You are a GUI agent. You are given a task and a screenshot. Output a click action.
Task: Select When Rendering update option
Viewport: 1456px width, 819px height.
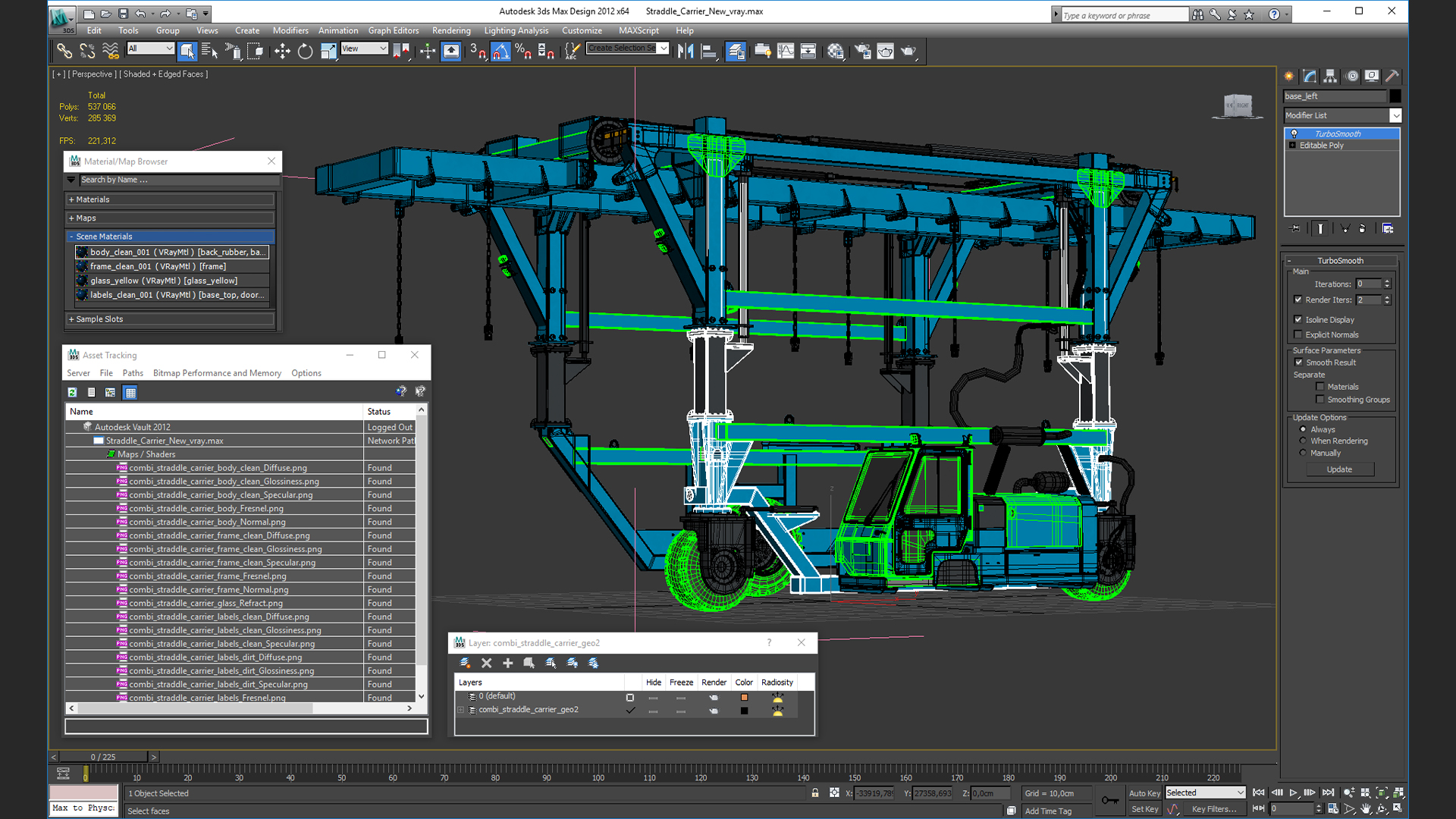click(1303, 441)
